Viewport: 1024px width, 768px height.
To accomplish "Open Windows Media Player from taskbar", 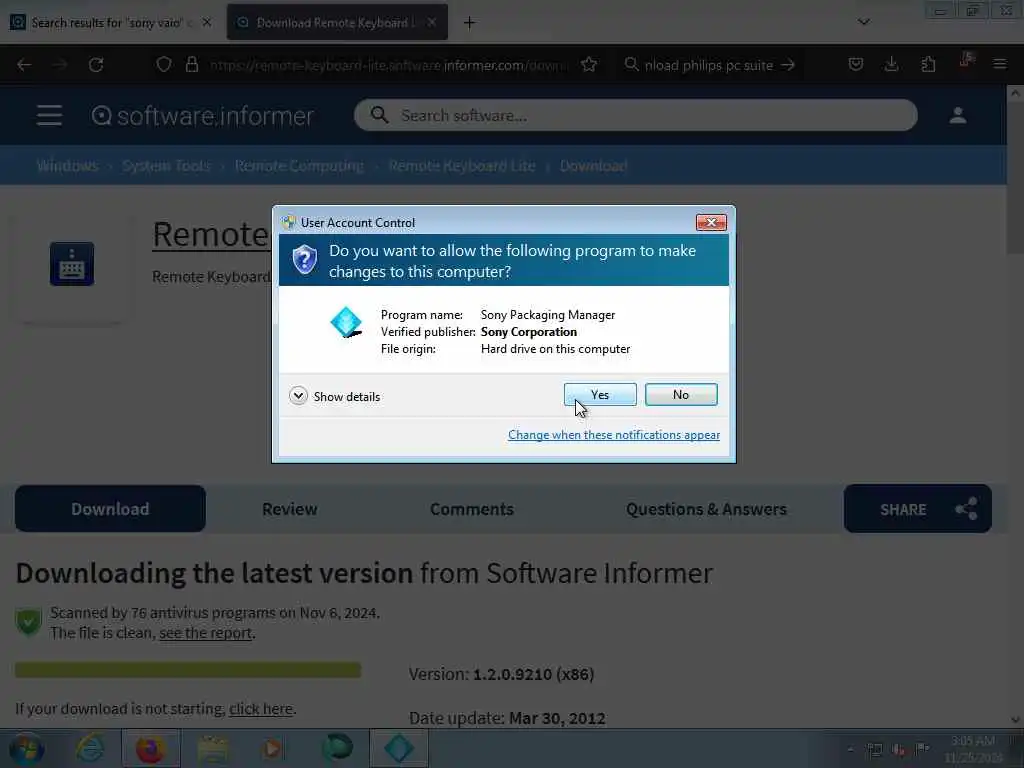I will 272,748.
